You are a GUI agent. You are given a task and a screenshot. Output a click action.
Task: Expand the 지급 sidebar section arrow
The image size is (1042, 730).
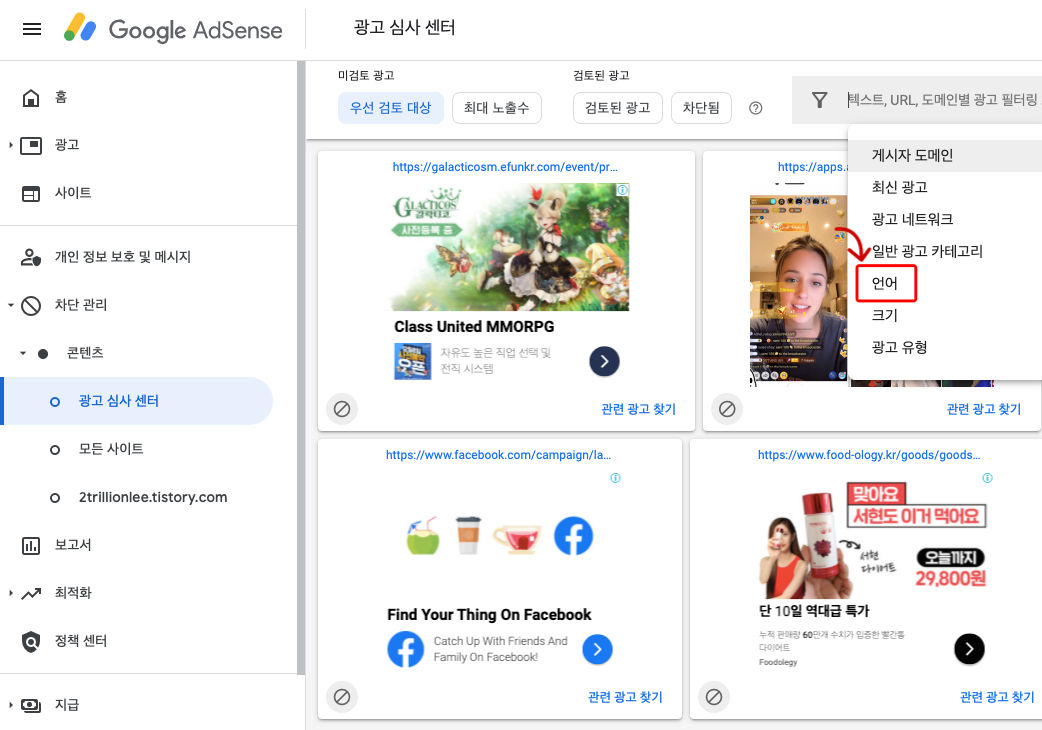click(x=11, y=705)
